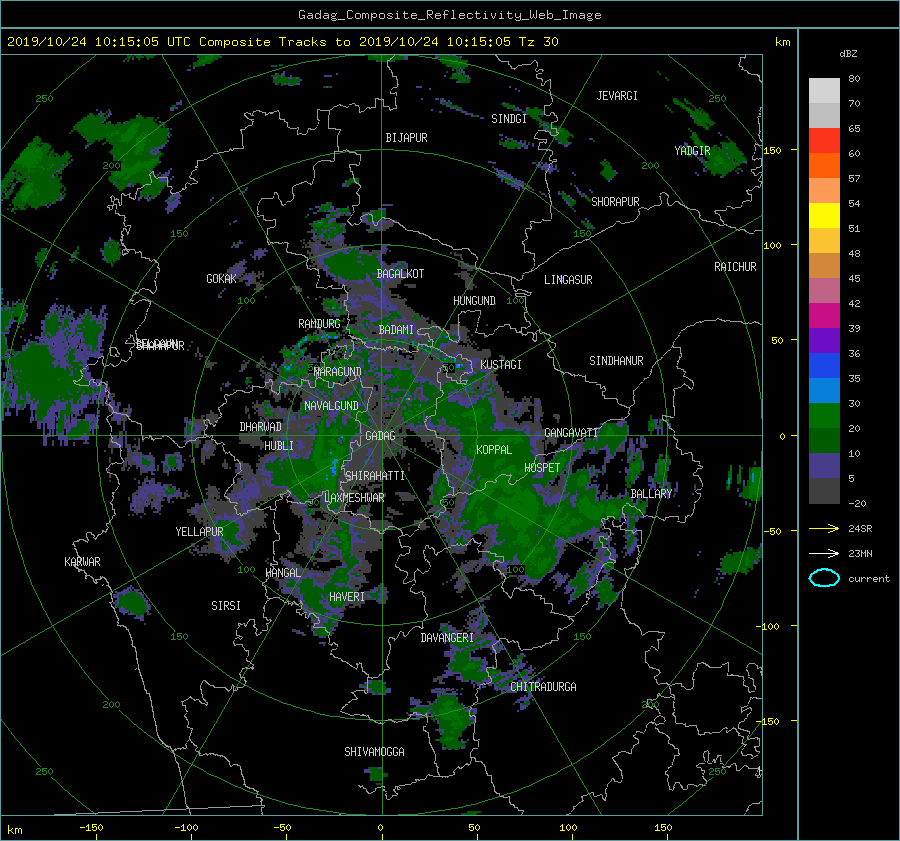This screenshot has width=900, height=841.
Task: Click the 'km' label at bottom-left axis
Action: [15, 830]
